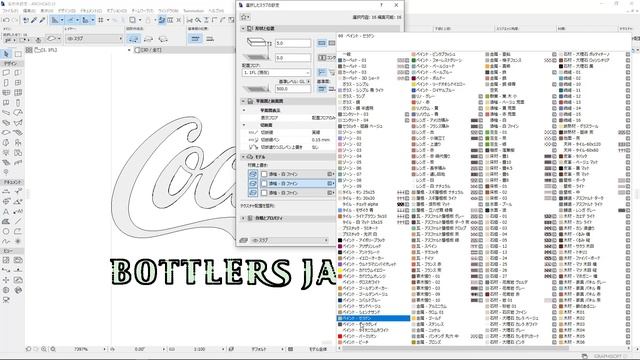Viewport: 640px width, 360px height.
Task: Click the Undo arrow icon
Action: 6,20
